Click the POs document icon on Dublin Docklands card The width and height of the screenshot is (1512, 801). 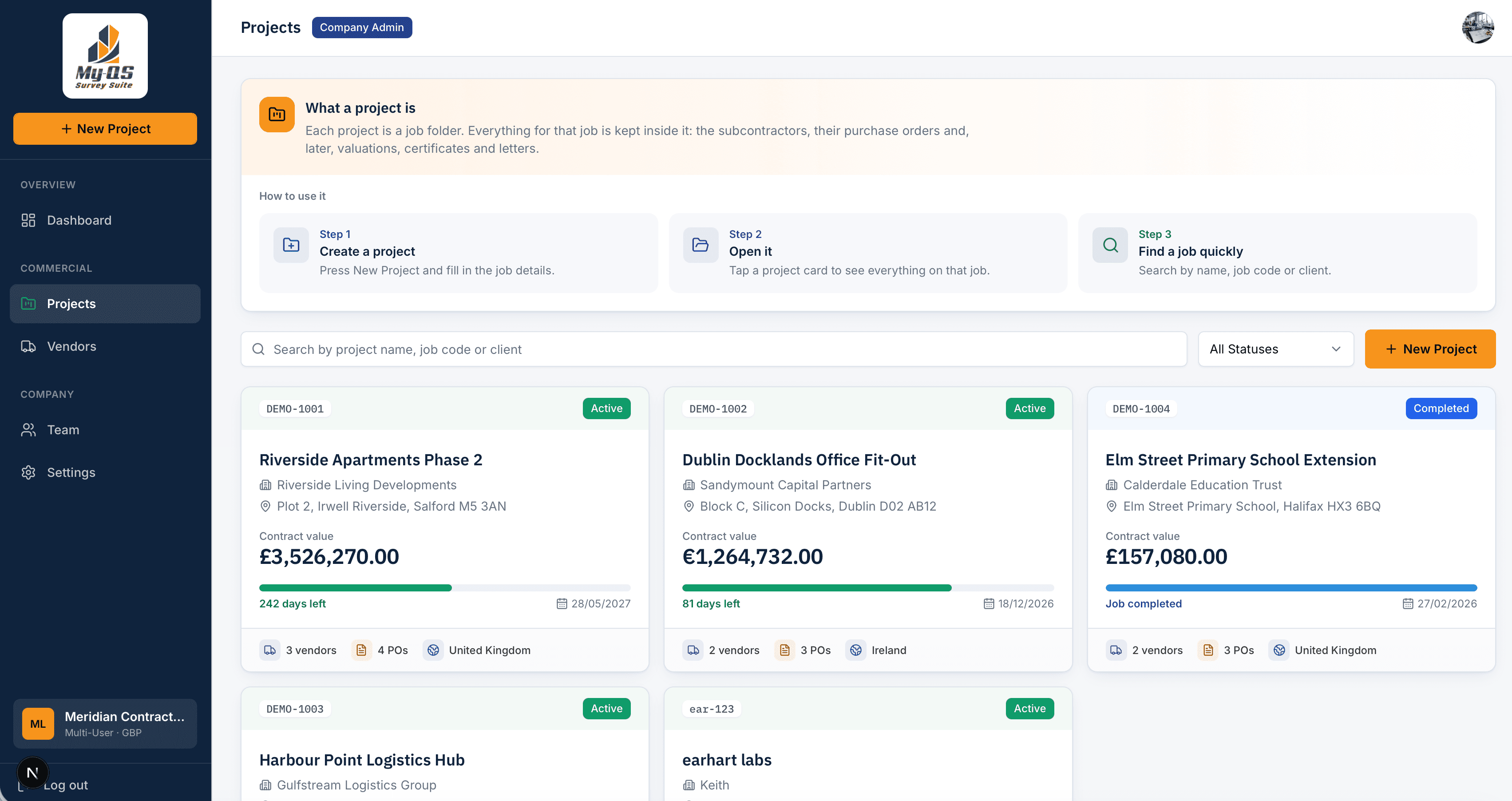pos(785,650)
